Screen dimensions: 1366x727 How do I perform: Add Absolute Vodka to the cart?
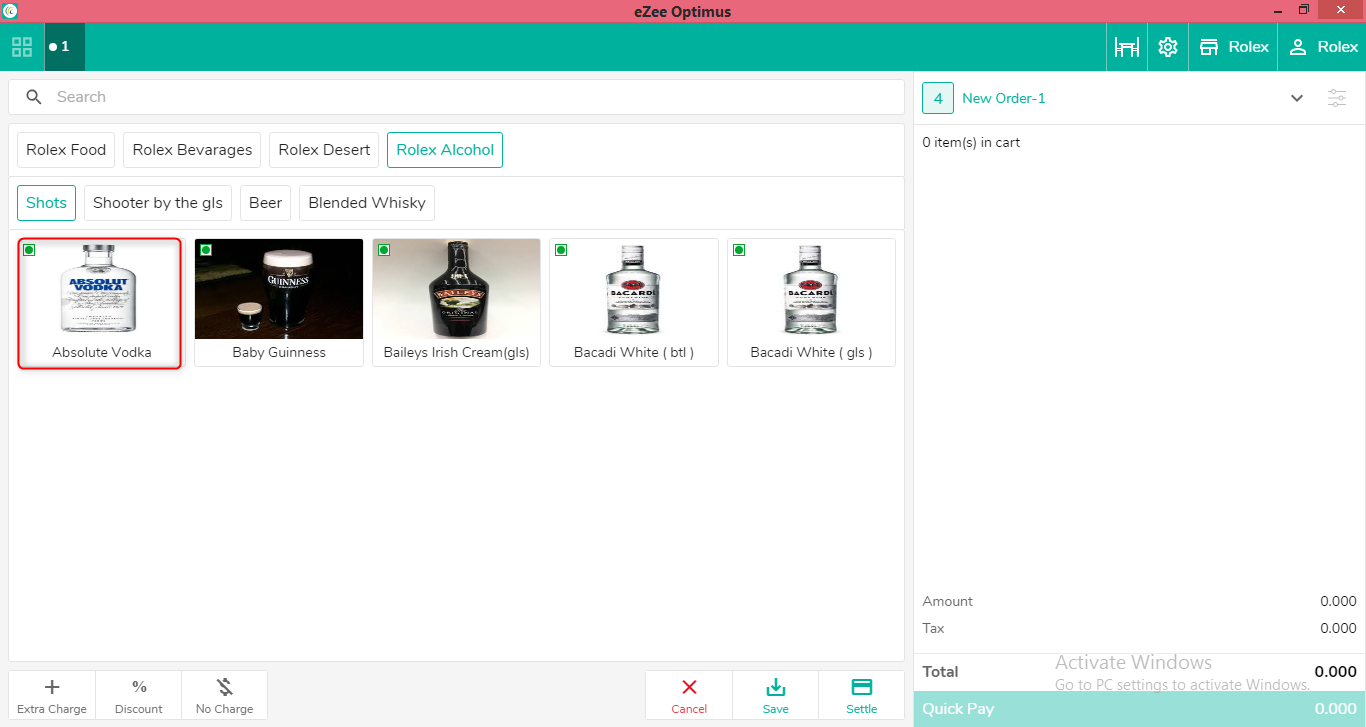101,303
